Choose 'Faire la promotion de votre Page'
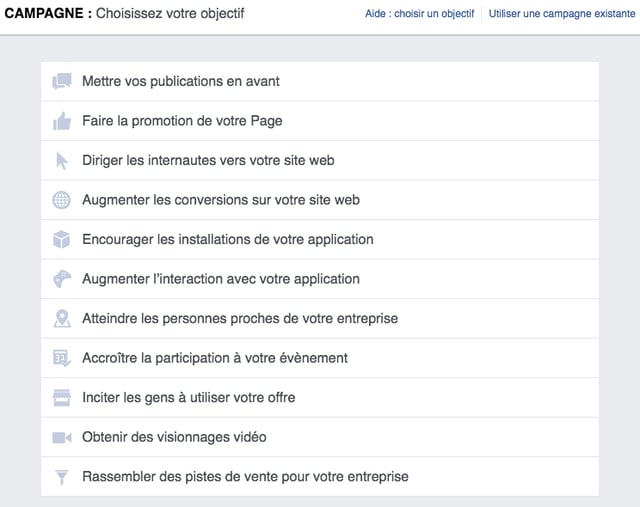This screenshot has width=640, height=507. pyautogui.click(x=182, y=121)
